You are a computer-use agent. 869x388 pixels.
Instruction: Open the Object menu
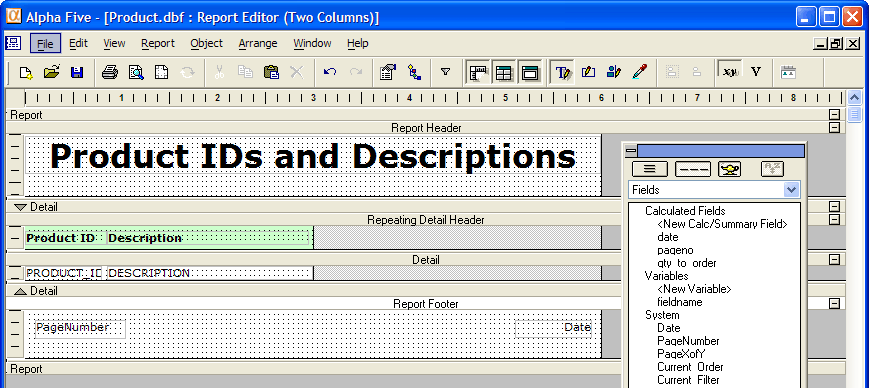(206, 43)
